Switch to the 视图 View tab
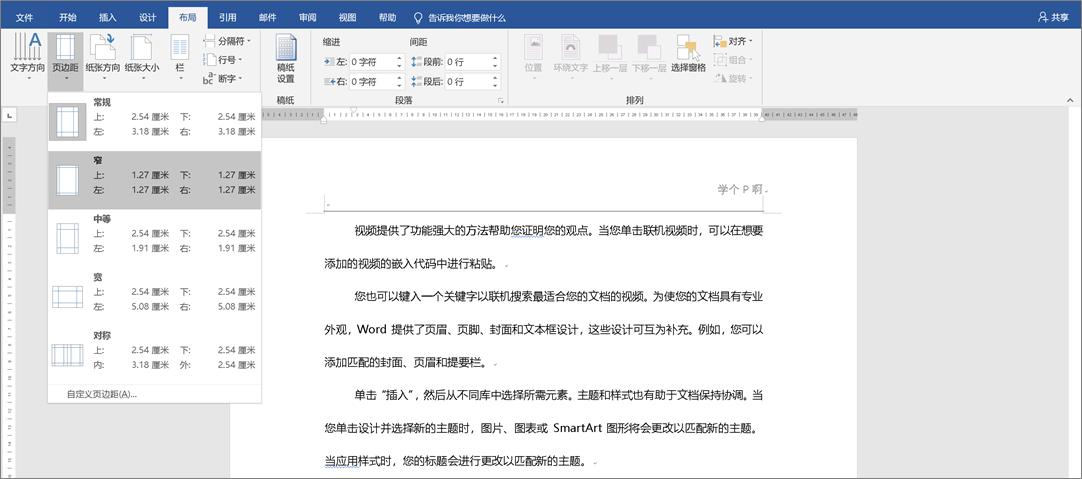 click(348, 17)
